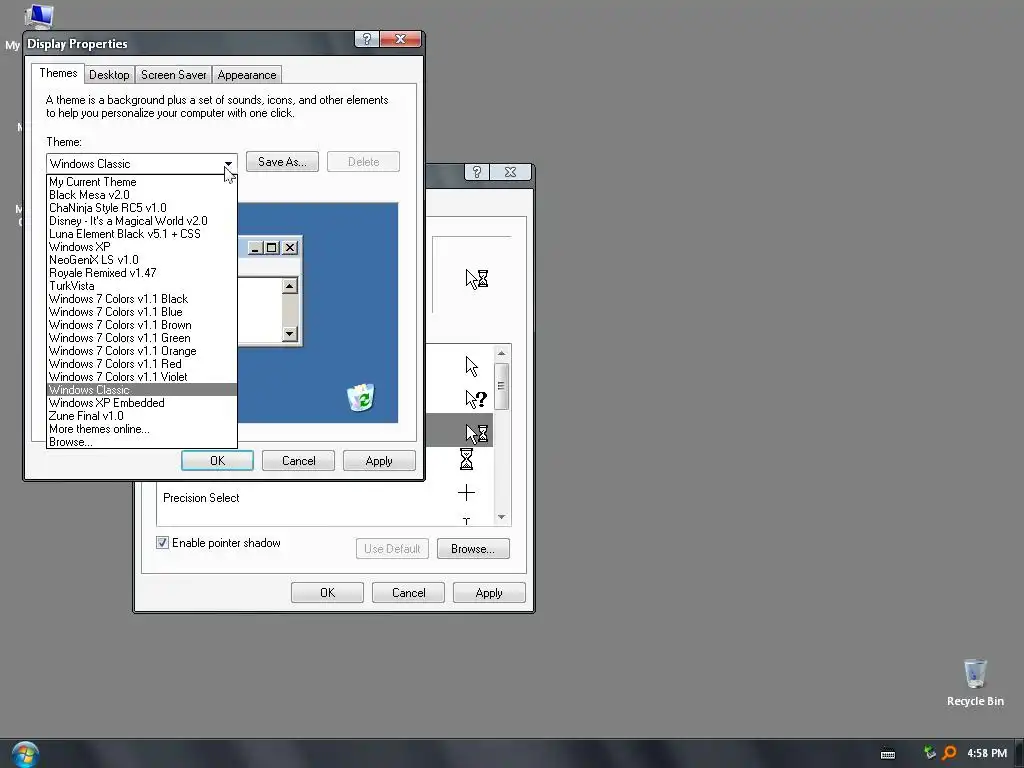1024x768 pixels.
Task: Switch to the Desktop tab
Action: [x=109, y=75]
